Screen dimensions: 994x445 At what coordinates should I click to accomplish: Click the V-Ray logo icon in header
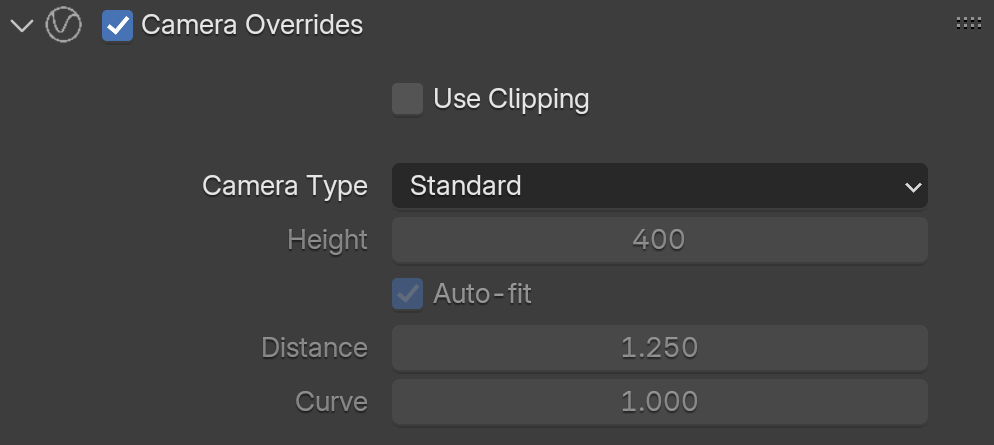[63, 25]
